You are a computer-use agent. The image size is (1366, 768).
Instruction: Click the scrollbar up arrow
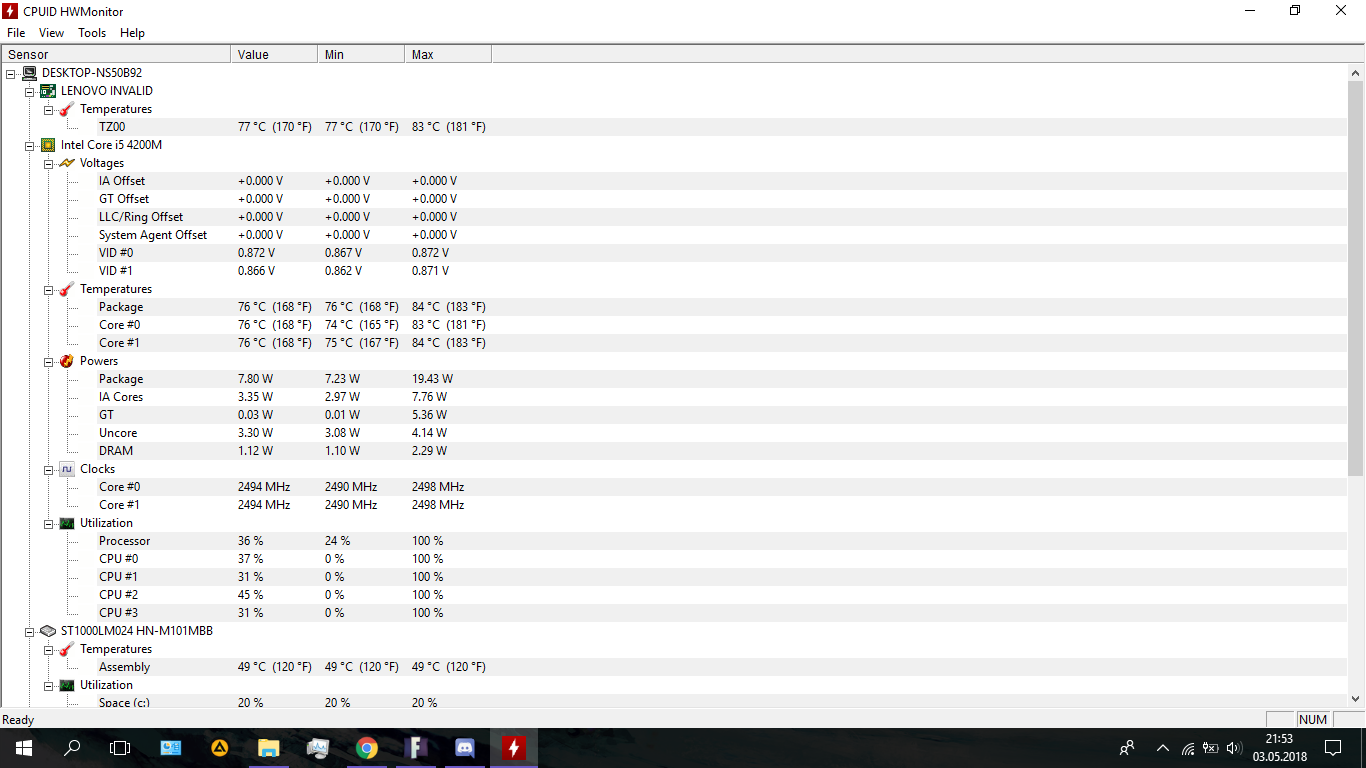point(1357,73)
